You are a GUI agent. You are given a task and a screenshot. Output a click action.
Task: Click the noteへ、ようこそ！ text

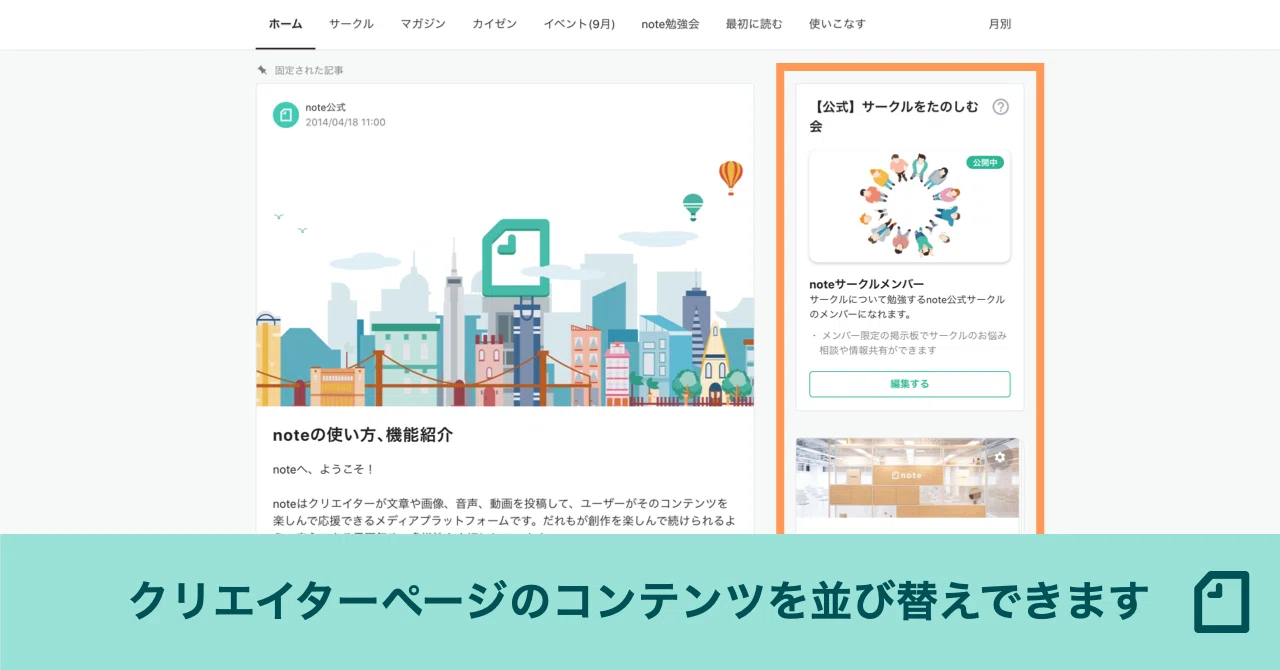(x=323, y=469)
